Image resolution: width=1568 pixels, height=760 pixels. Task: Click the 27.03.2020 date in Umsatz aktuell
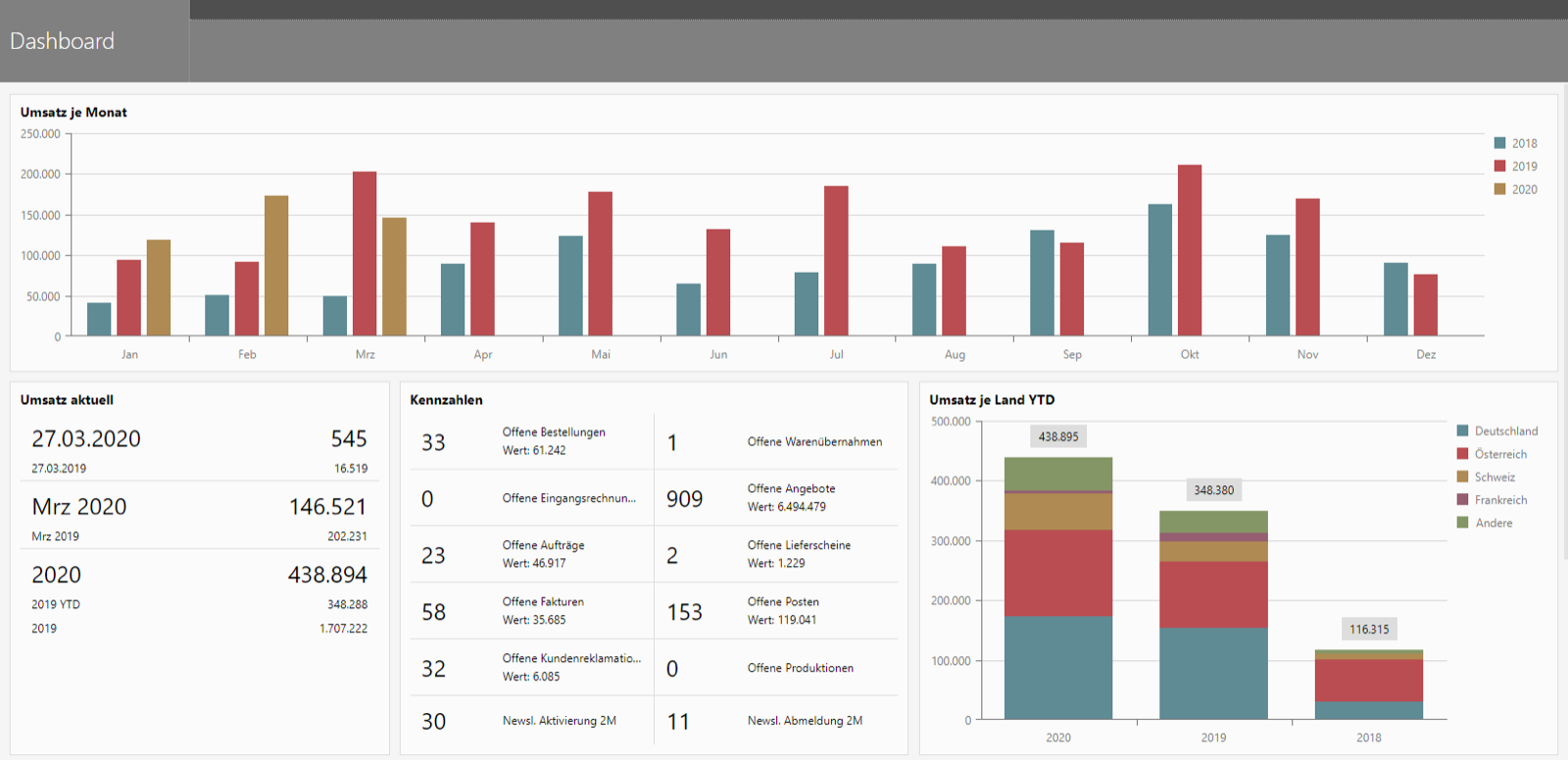tap(86, 438)
